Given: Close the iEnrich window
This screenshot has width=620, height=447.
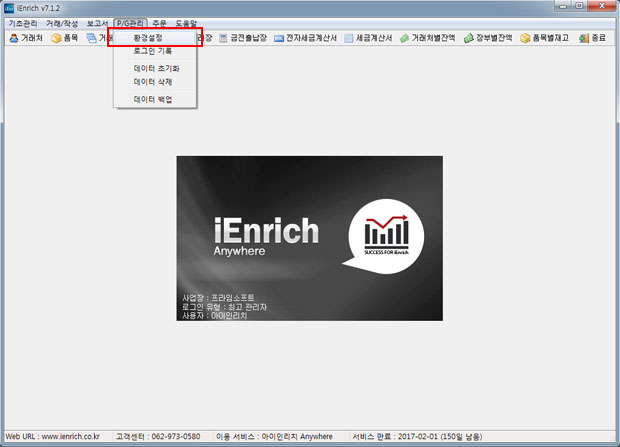Looking at the screenshot, I should point(602,6).
